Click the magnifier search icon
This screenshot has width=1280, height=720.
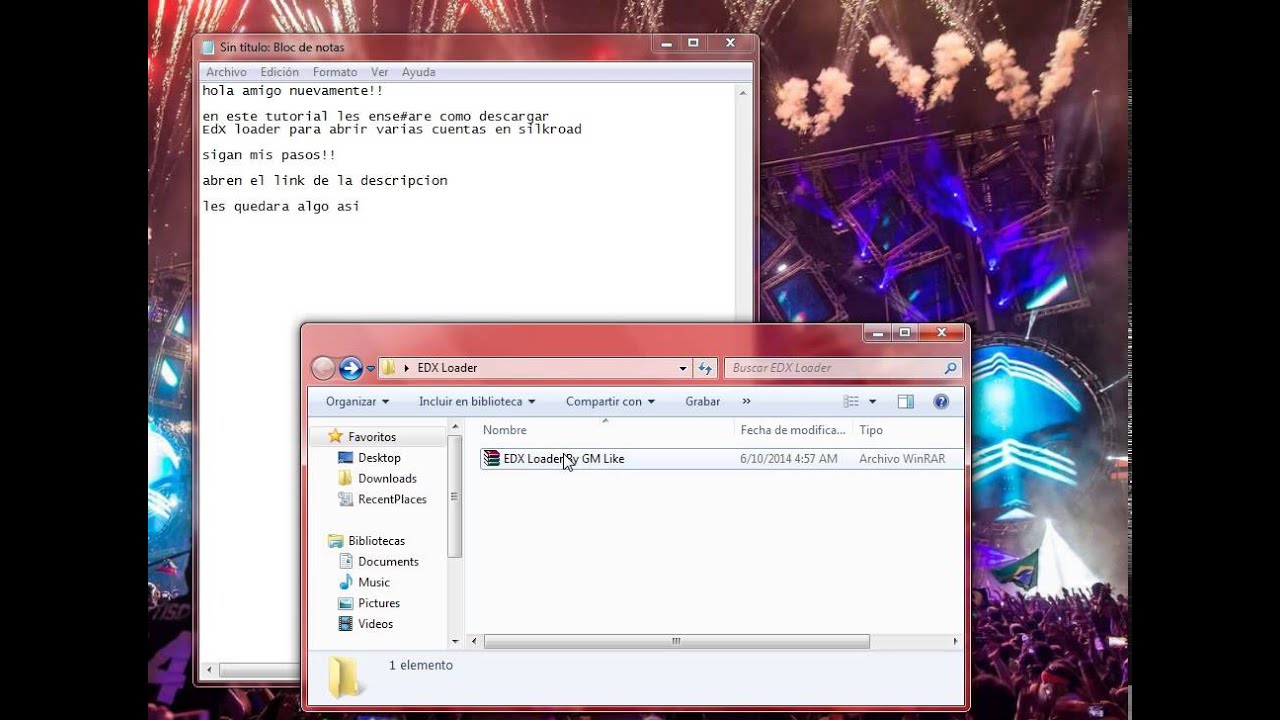951,368
